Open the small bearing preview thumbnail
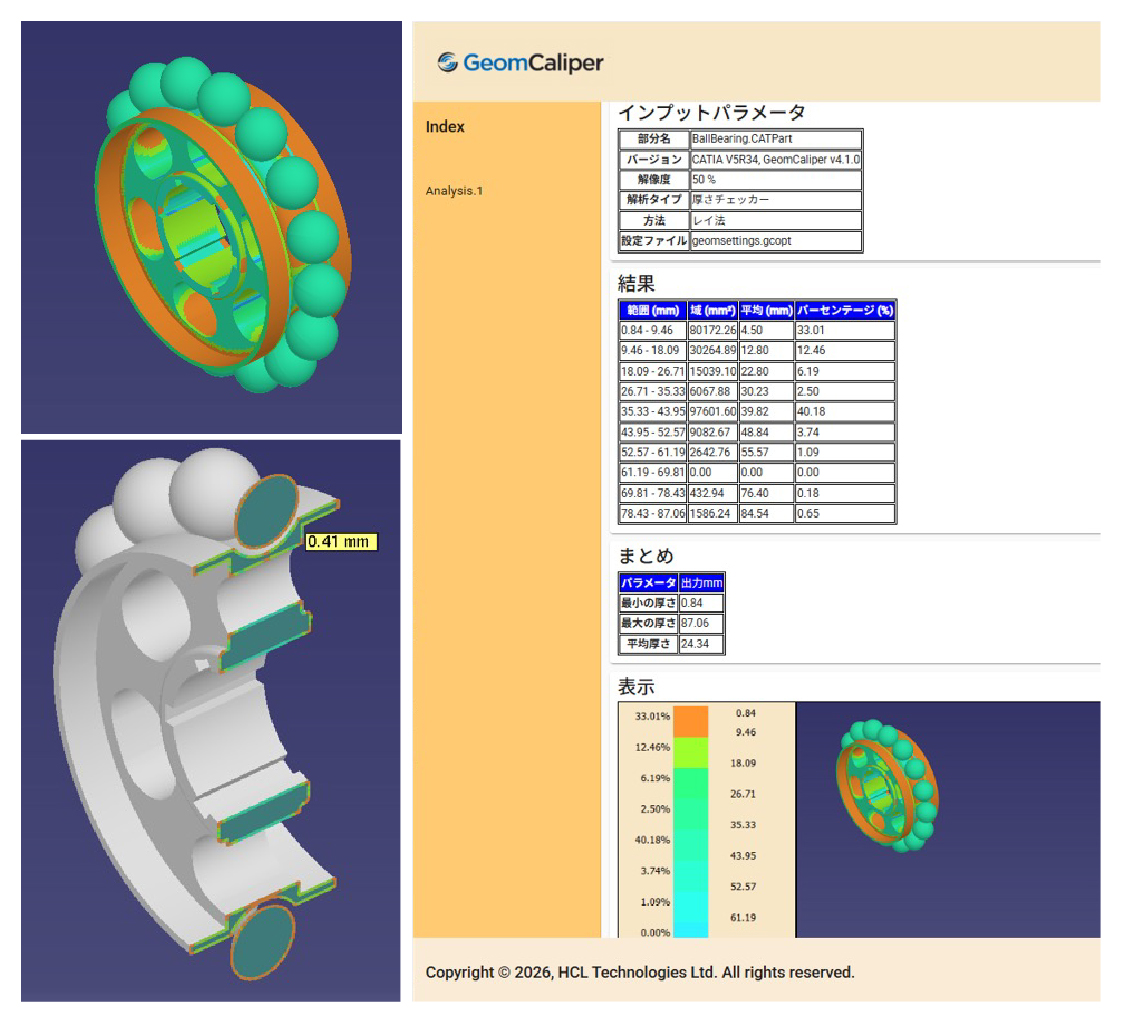 click(x=887, y=786)
